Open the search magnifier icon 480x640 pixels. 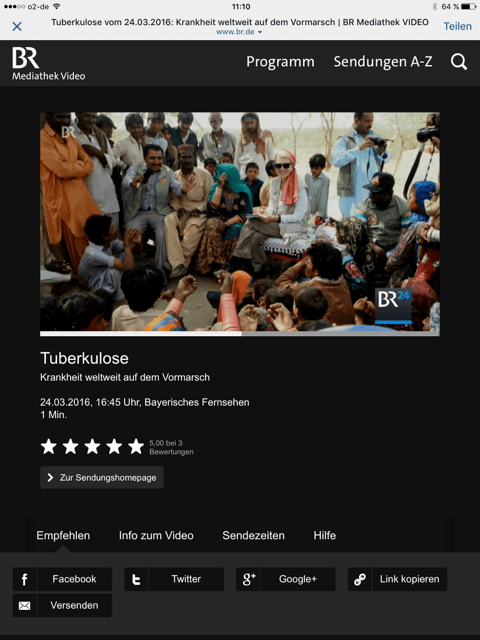tap(459, 62)
